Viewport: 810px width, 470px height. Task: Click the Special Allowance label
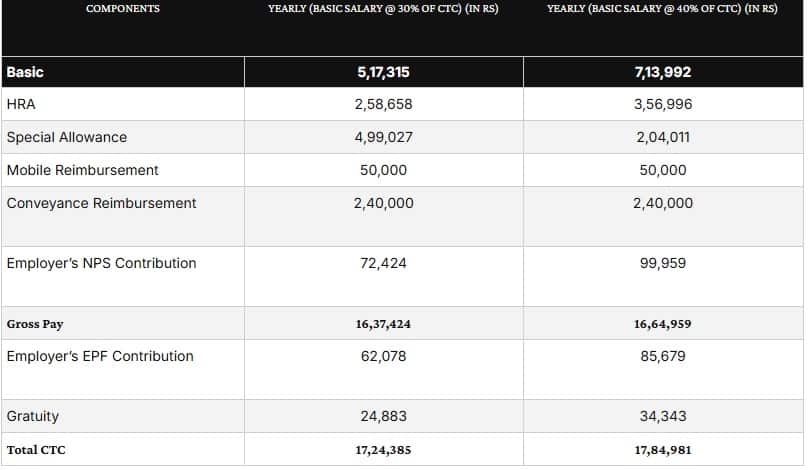point(67,137)
